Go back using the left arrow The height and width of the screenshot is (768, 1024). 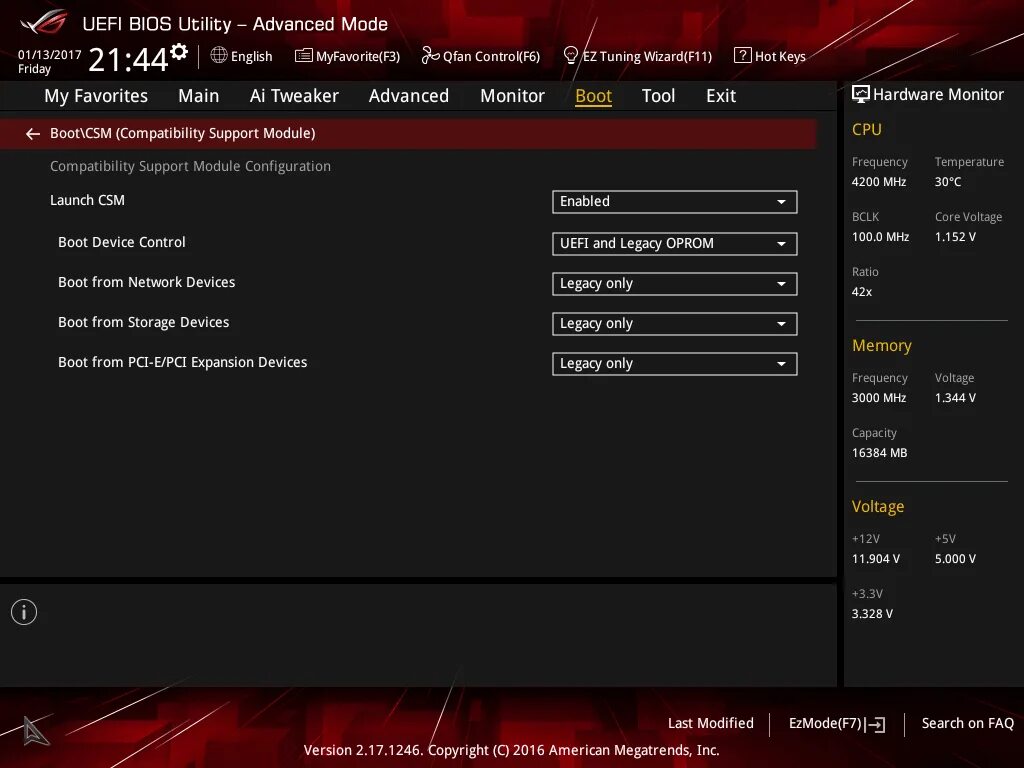(x=33, y=134)
